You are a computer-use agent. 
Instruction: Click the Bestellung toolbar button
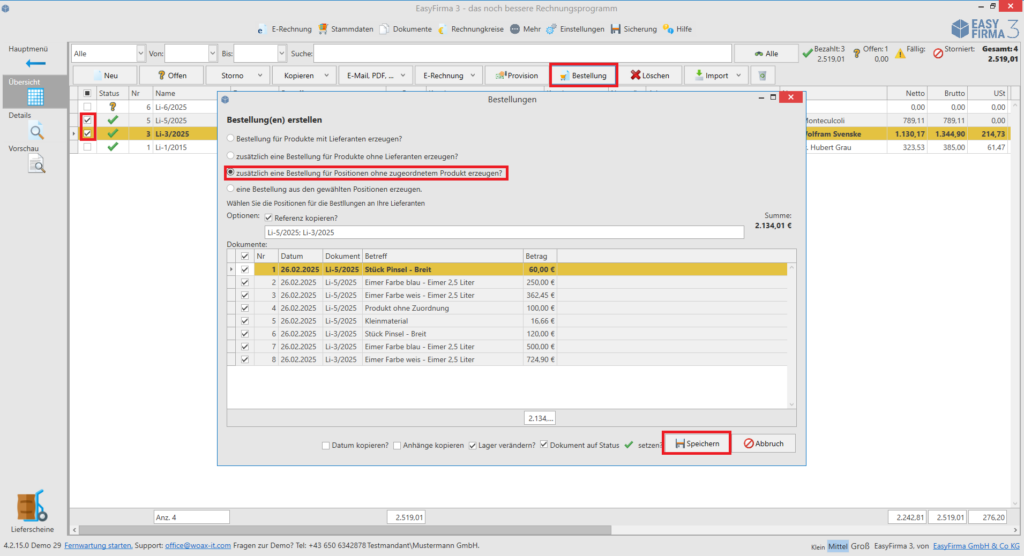(x=583, y=76)
